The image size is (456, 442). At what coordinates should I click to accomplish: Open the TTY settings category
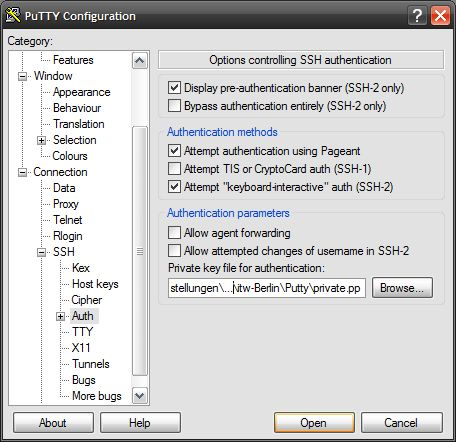click(x=82, y=332)
